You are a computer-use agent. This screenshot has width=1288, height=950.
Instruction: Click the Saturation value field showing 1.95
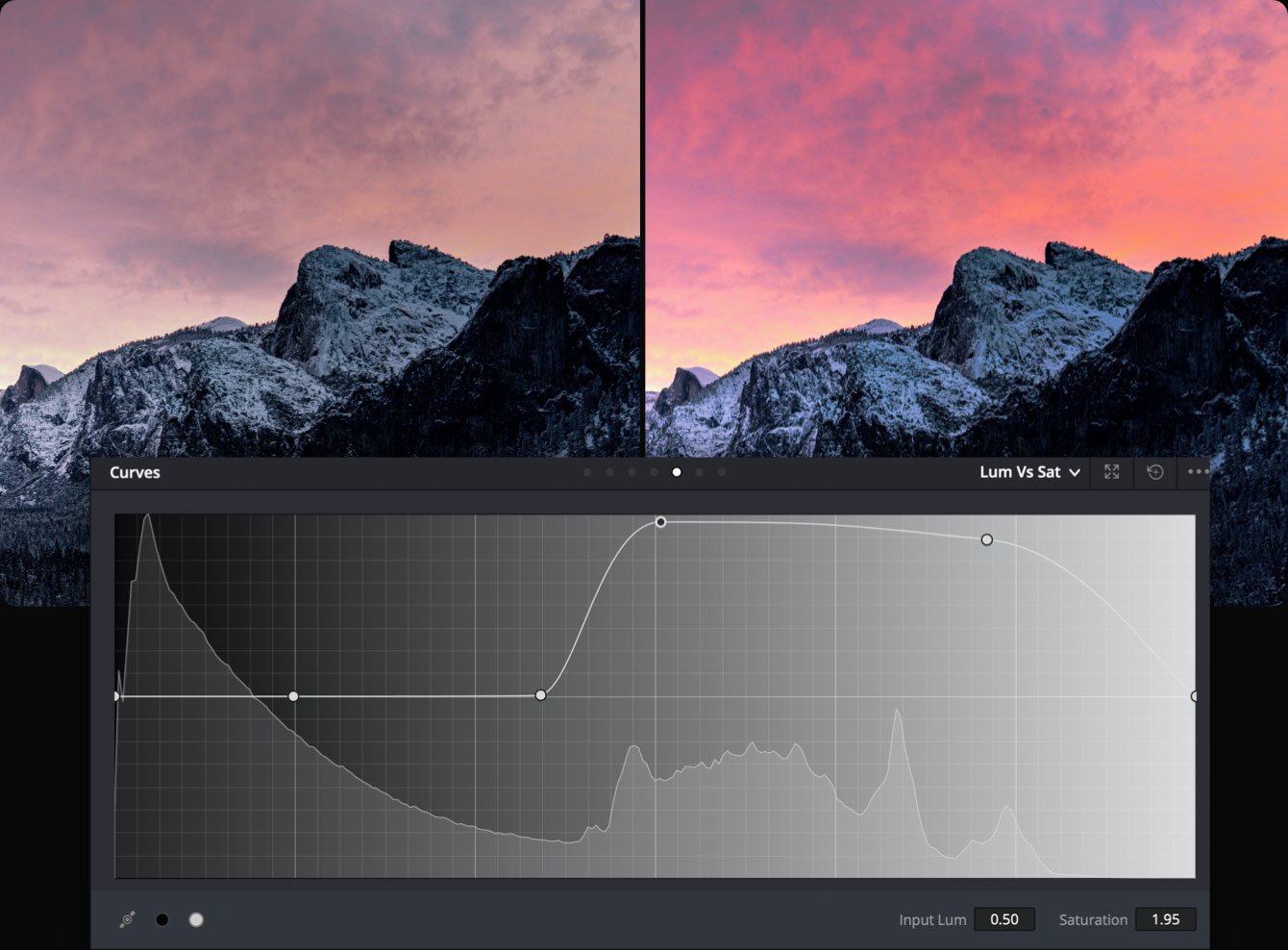tap(1166, 919)
